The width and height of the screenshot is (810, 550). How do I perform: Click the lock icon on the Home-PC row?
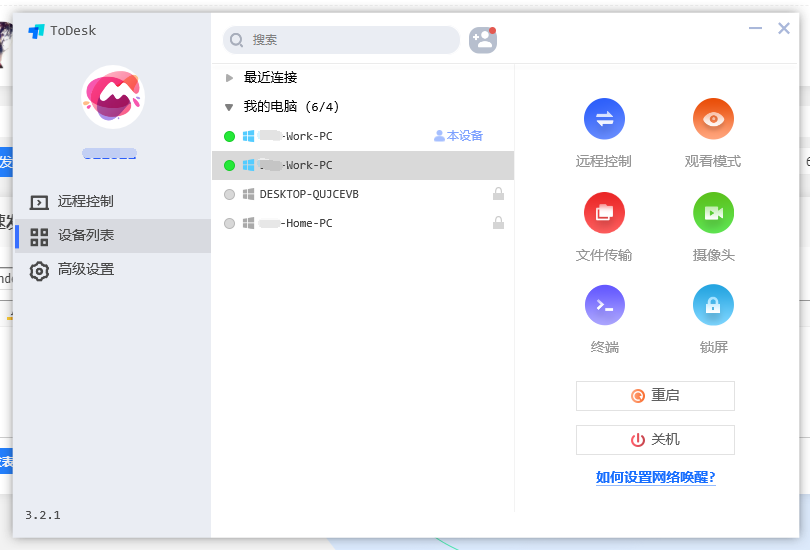(x=499, y=223)
